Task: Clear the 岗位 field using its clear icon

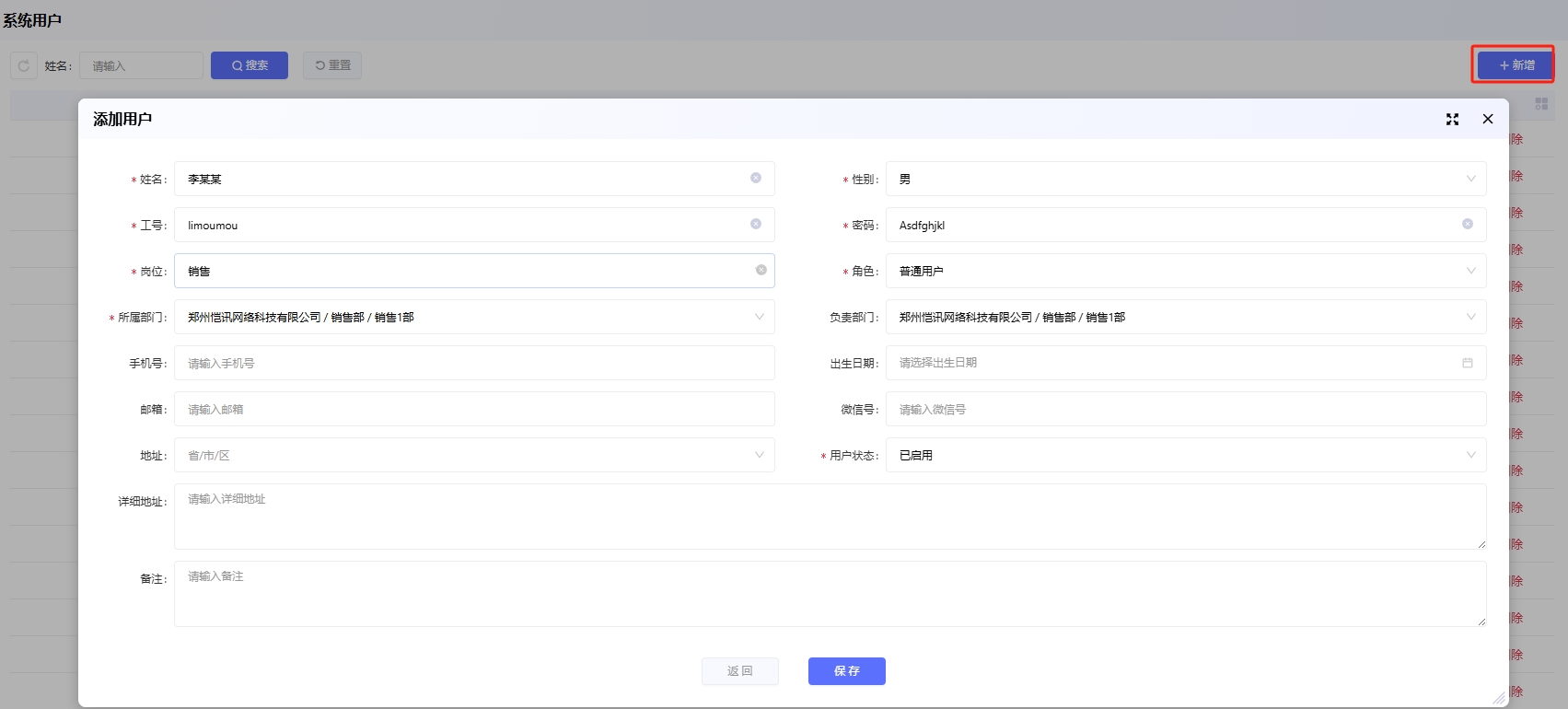Action: (x=761, y=270)
